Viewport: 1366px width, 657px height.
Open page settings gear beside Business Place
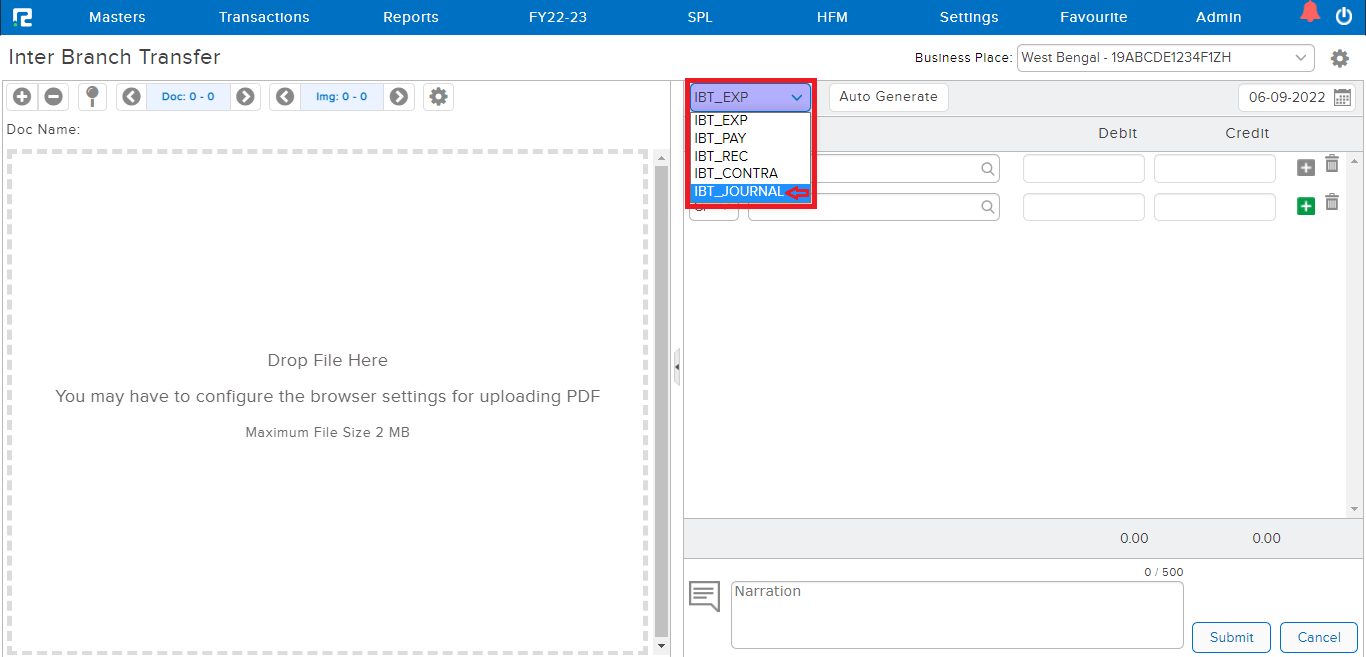pos(1340,59)
